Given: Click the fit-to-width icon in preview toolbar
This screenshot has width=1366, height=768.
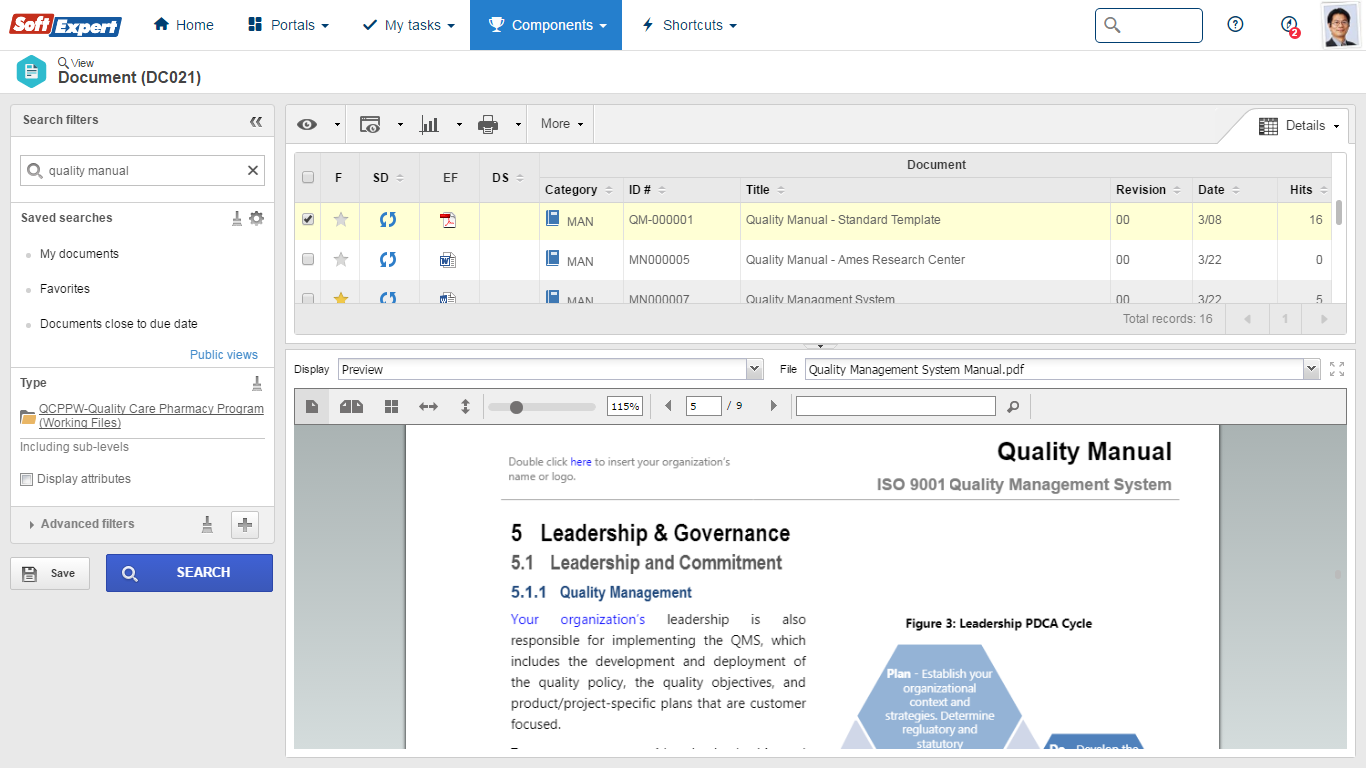Looking at the screenshot, I should click(428, 406).
